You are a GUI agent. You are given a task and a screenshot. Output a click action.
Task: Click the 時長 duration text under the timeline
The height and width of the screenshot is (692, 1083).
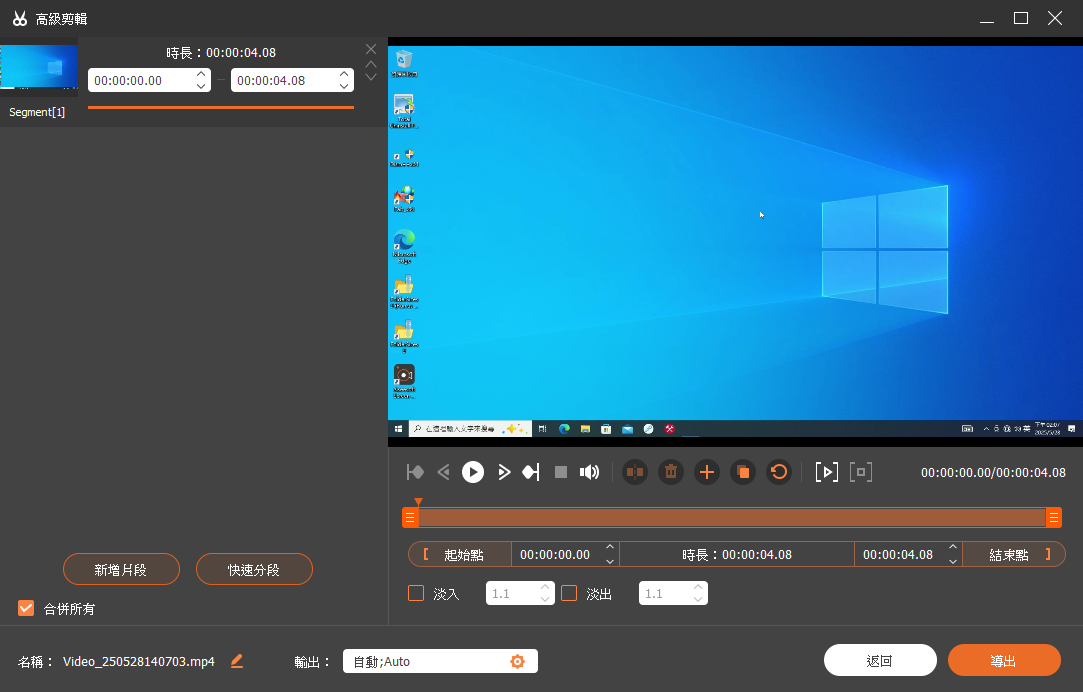point(737,555)
